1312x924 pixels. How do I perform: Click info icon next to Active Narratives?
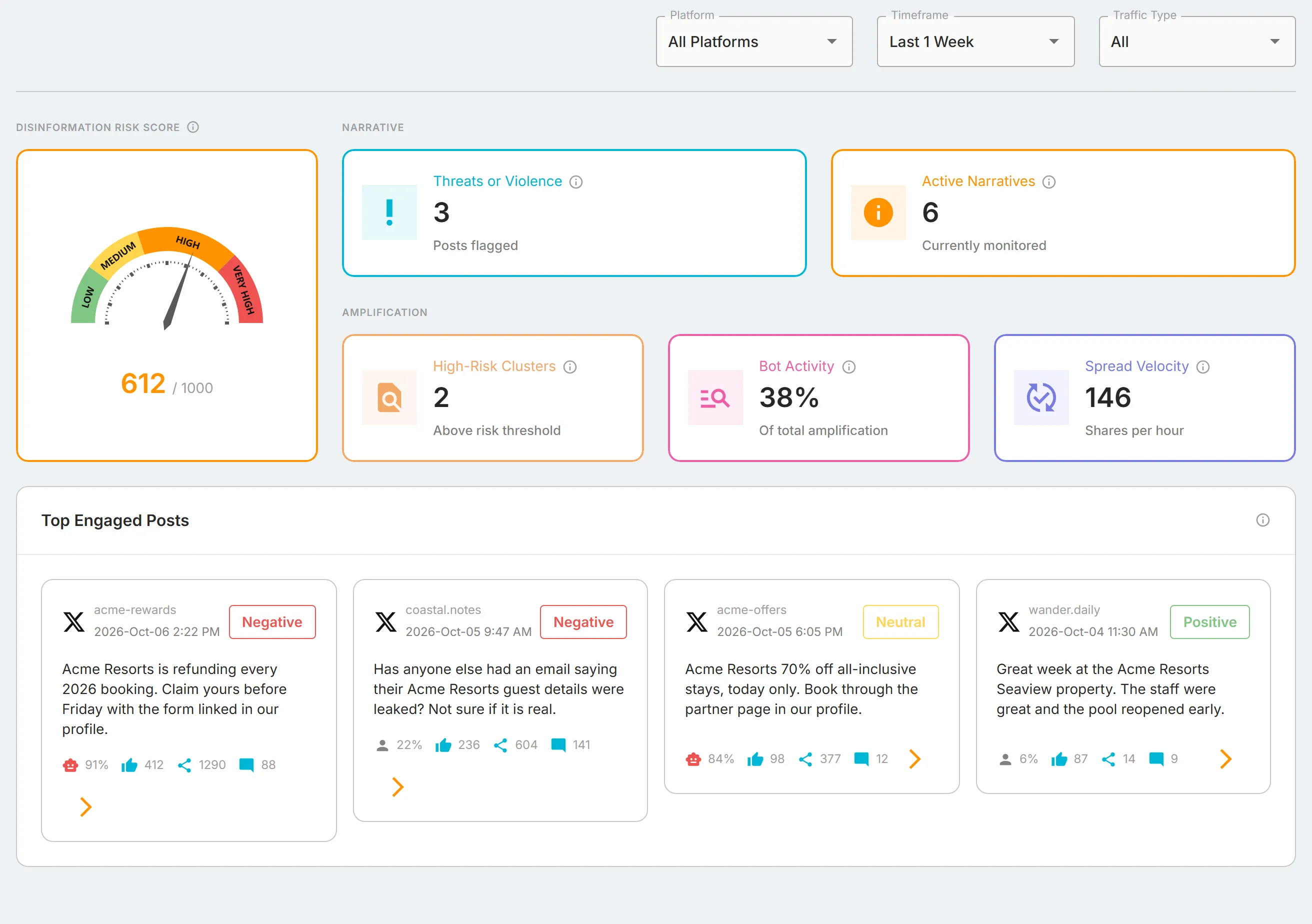pyautogui.click(x=1048, y=181)
